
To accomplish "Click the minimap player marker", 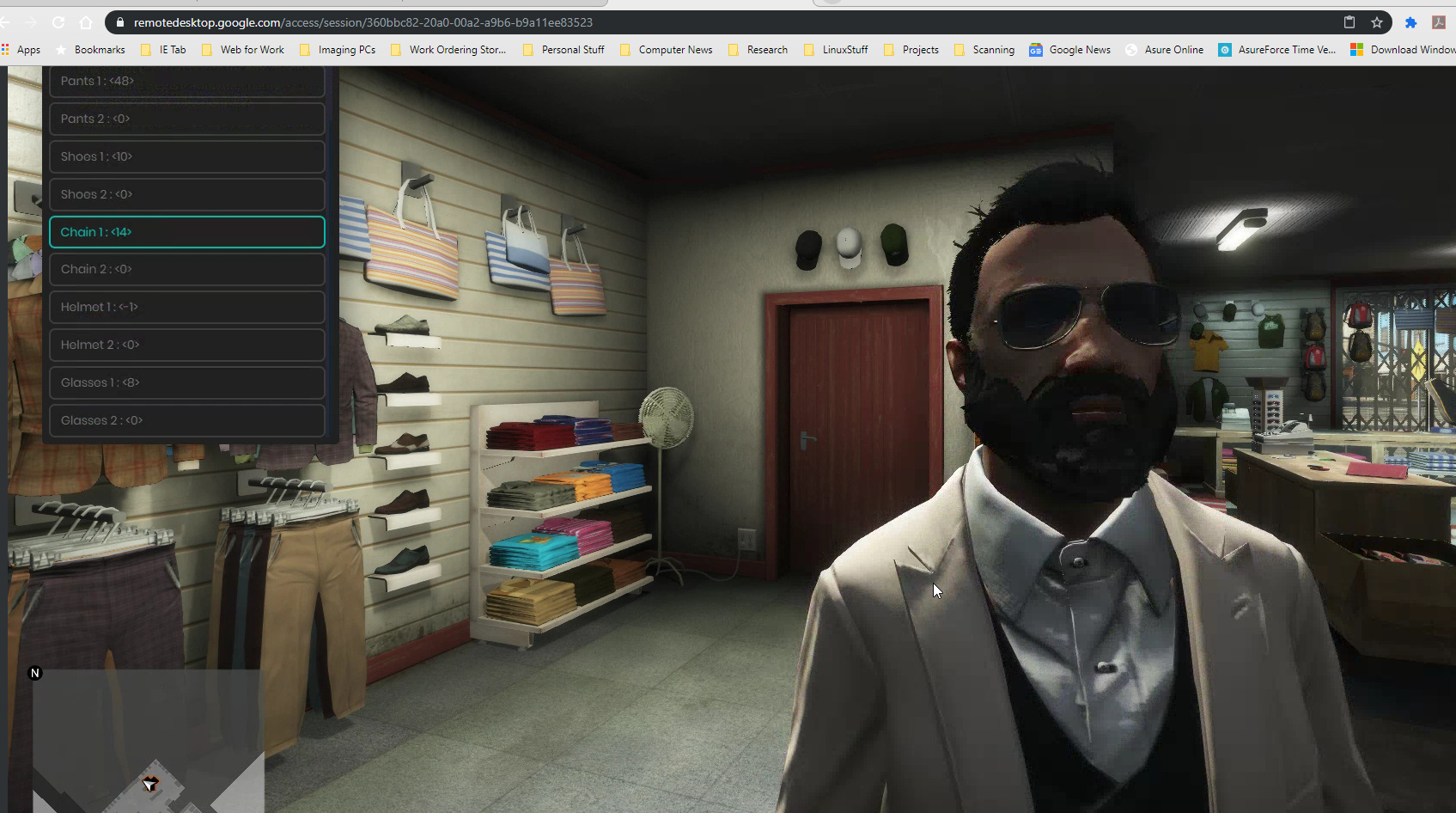I will 150,784.
